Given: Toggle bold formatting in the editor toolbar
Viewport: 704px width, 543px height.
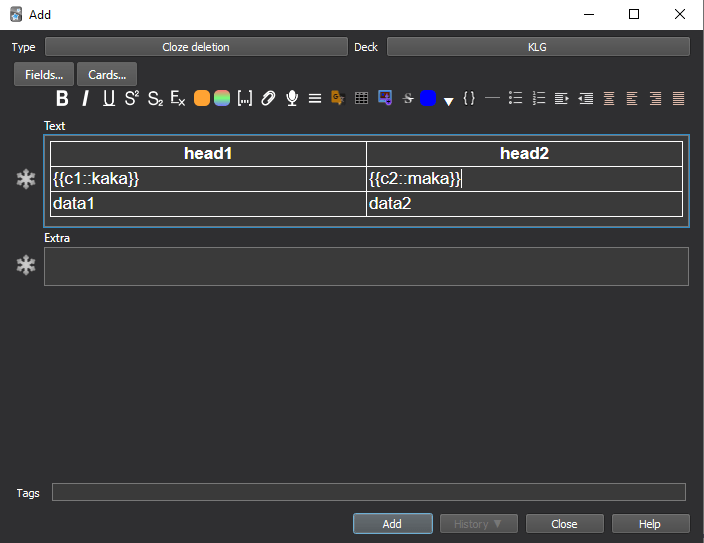Looking at the screenshot, I should 62,98.
